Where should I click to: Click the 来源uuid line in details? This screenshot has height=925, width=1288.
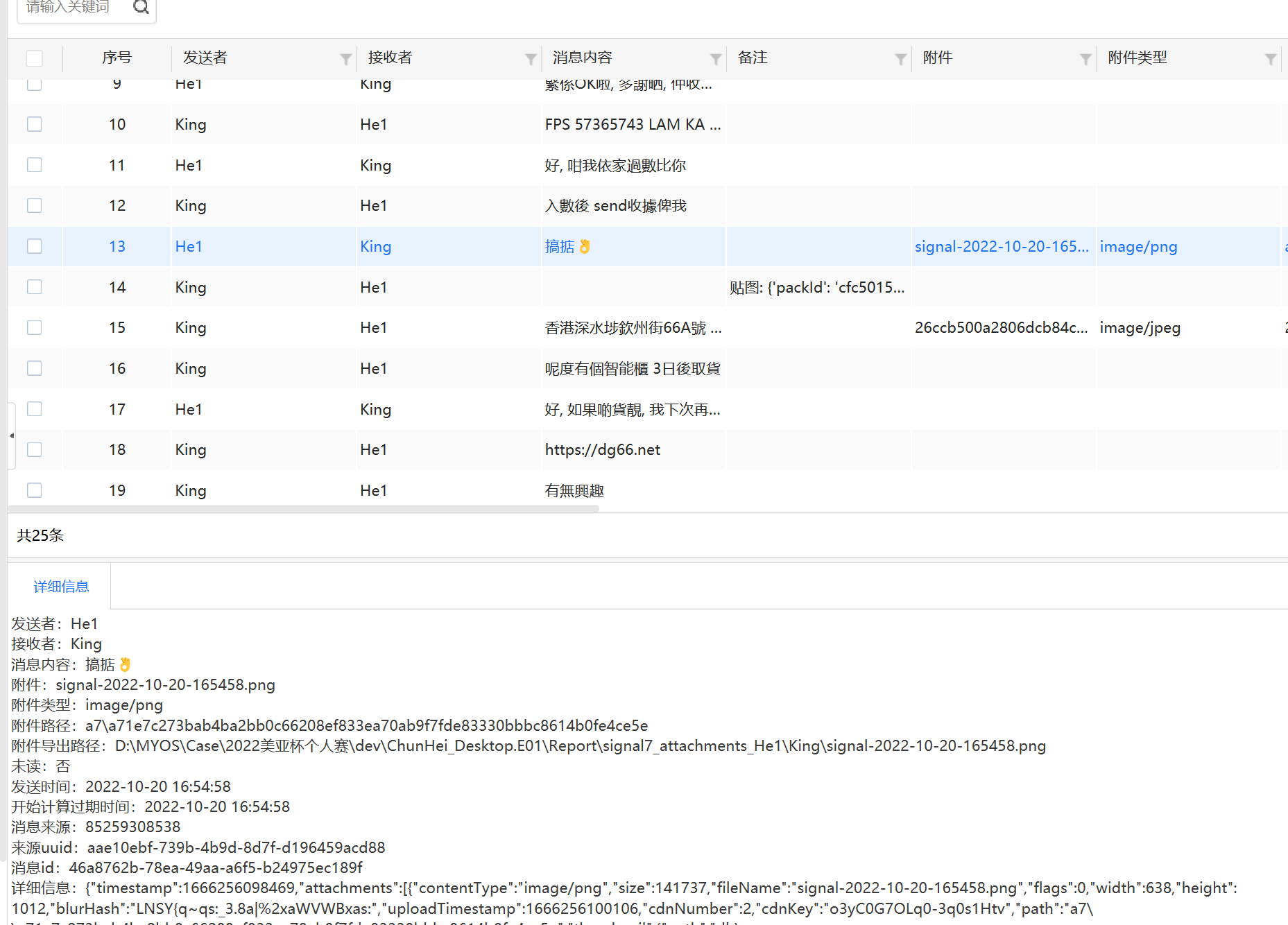coord(198,848)
